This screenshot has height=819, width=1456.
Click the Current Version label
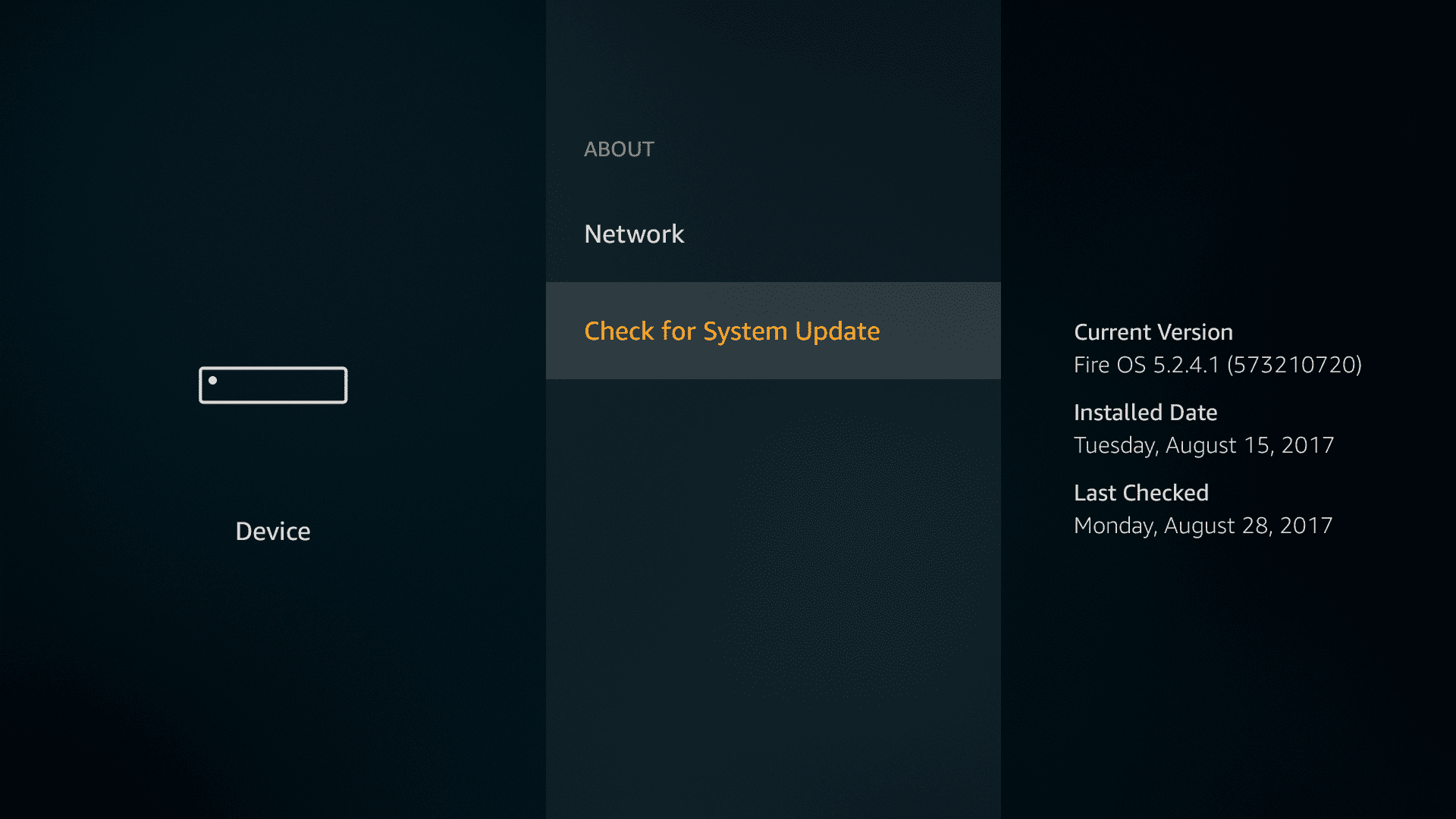1153,331
